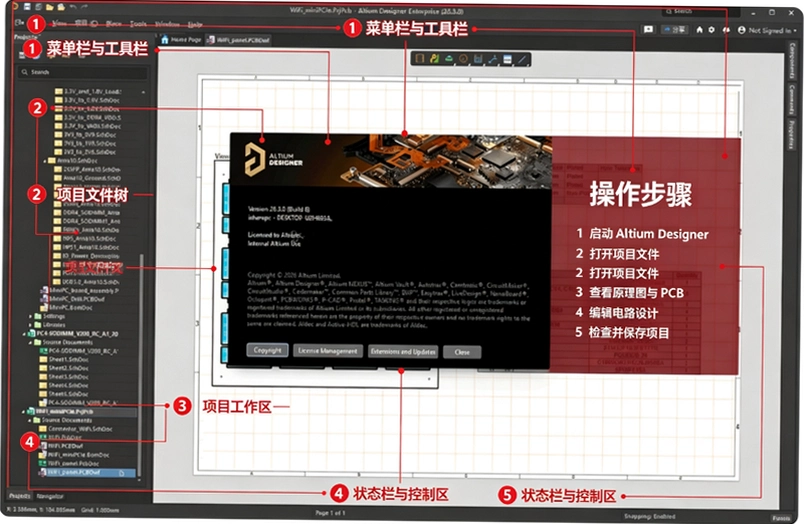
Task: Collapse the Anna10.SchDoc tree node
Action: coord(45,160)
